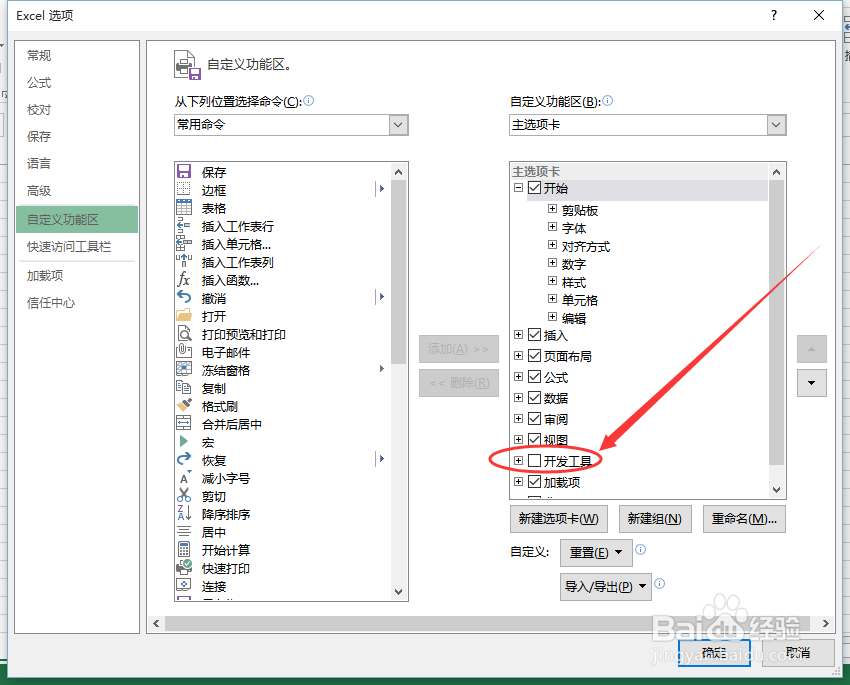The height and width of the screenshot is (685, 850).
Task: Select the 撤消 undo icon
Action: coord(184,298)
